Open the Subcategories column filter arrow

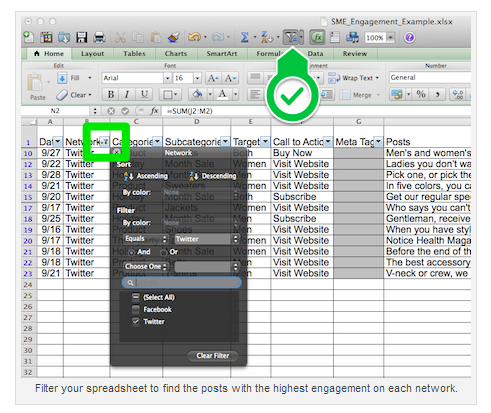[225, 141]
